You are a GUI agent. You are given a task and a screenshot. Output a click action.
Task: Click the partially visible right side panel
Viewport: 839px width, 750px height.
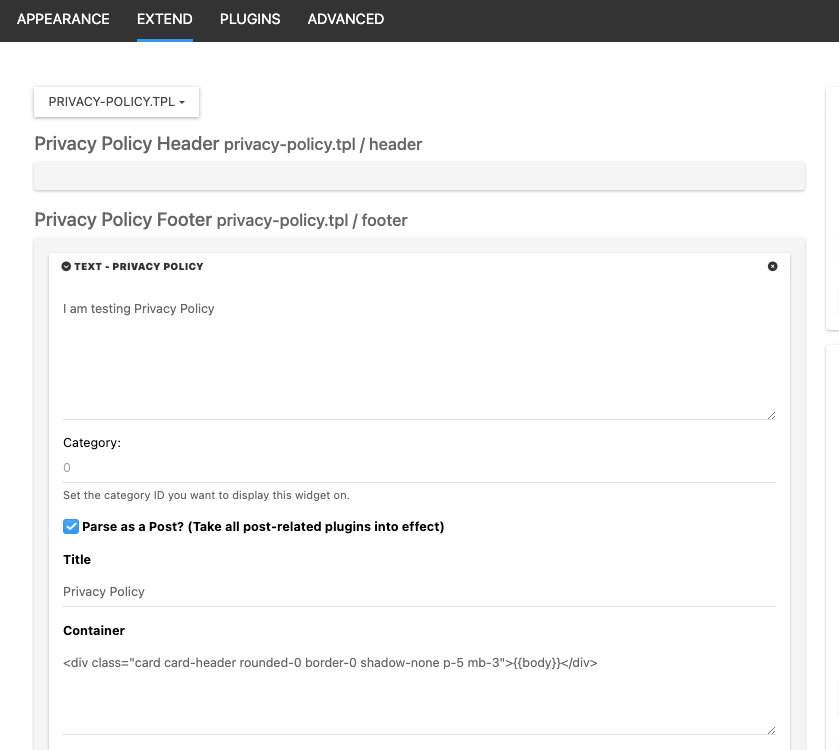point(832,200)
